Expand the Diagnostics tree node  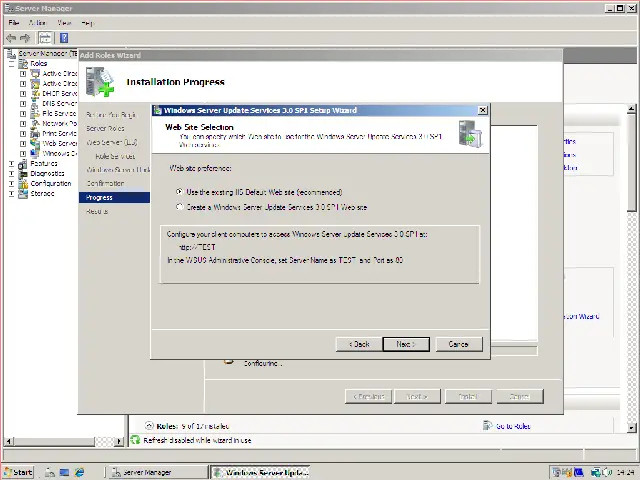[x=11, y=173]
